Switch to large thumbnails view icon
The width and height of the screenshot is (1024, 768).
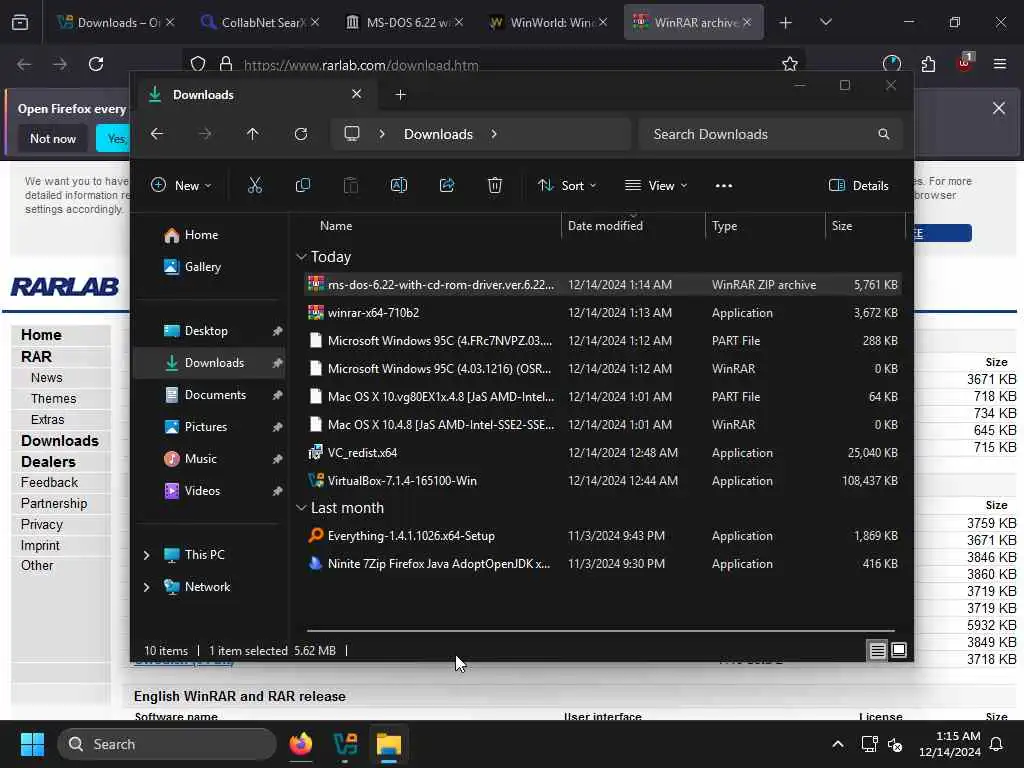[899, 650]
